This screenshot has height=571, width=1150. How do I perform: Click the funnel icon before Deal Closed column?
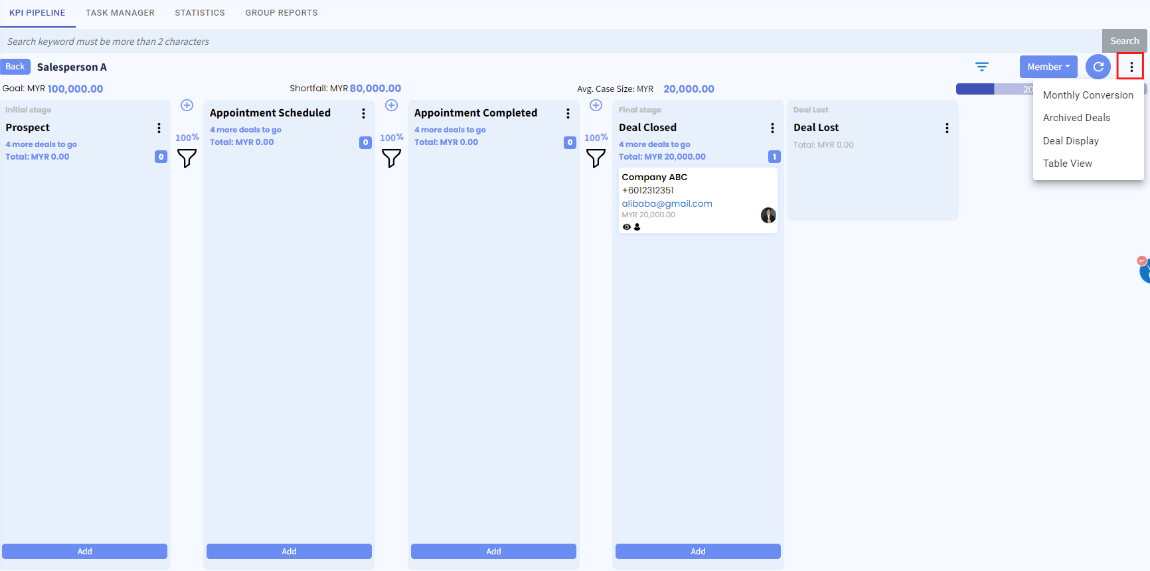(596, 158)
